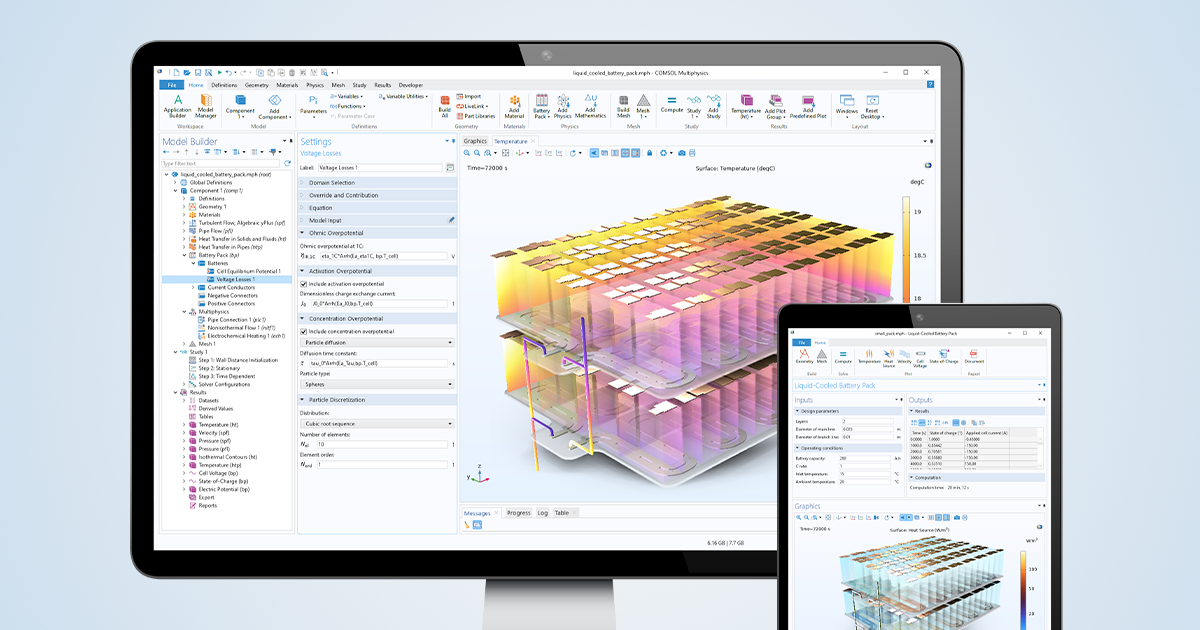Switch to the Developer ribbon tab
This screenshot has height=630, width=1200.
click(x=410, y=85)
